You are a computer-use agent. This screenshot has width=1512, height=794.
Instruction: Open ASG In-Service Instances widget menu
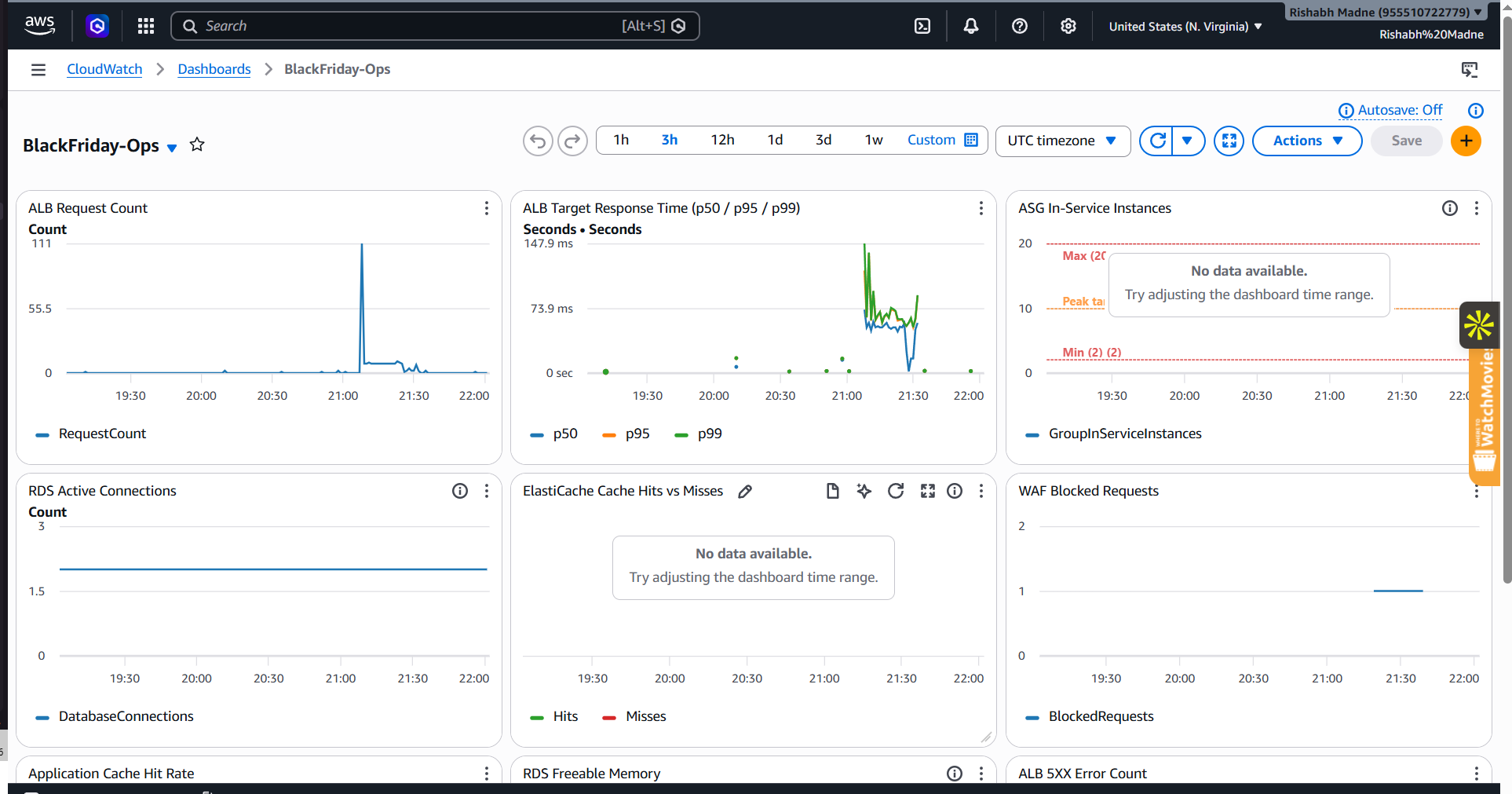coord(1477,208)
